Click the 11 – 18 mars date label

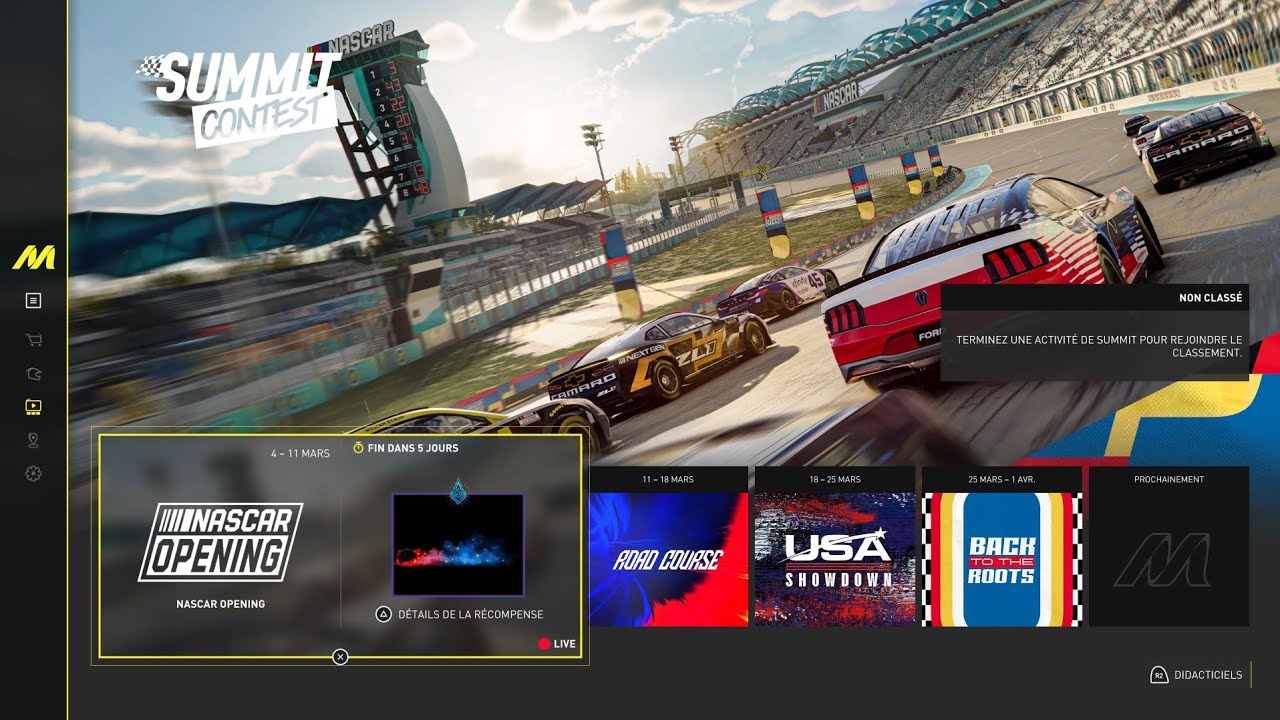pyautogui.click(x=668, y=480)
